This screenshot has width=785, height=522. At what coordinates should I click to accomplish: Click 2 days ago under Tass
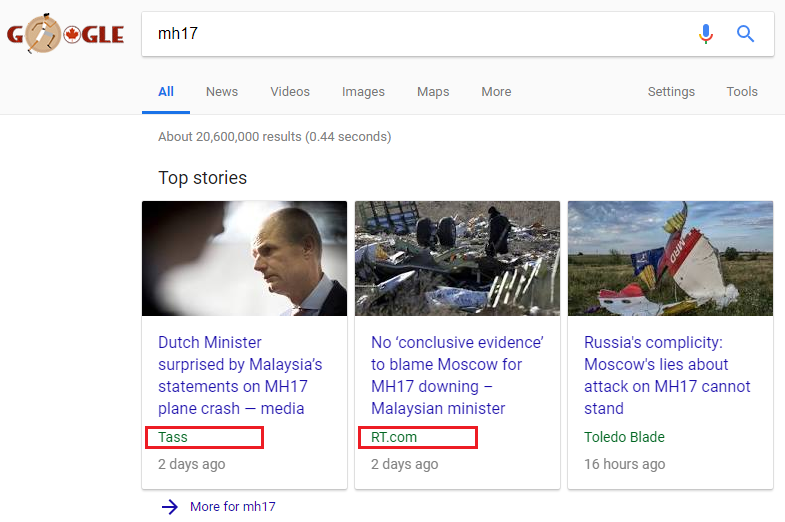(192, 464)
